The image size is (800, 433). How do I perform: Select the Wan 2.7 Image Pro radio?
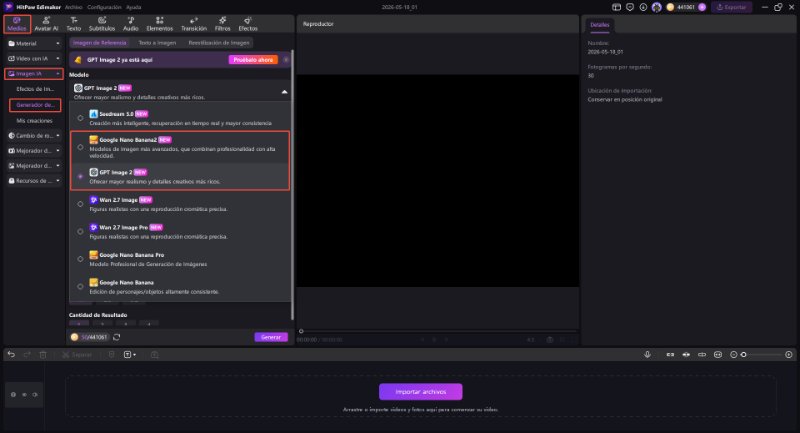pyautogui.click(x=80, y=232)
